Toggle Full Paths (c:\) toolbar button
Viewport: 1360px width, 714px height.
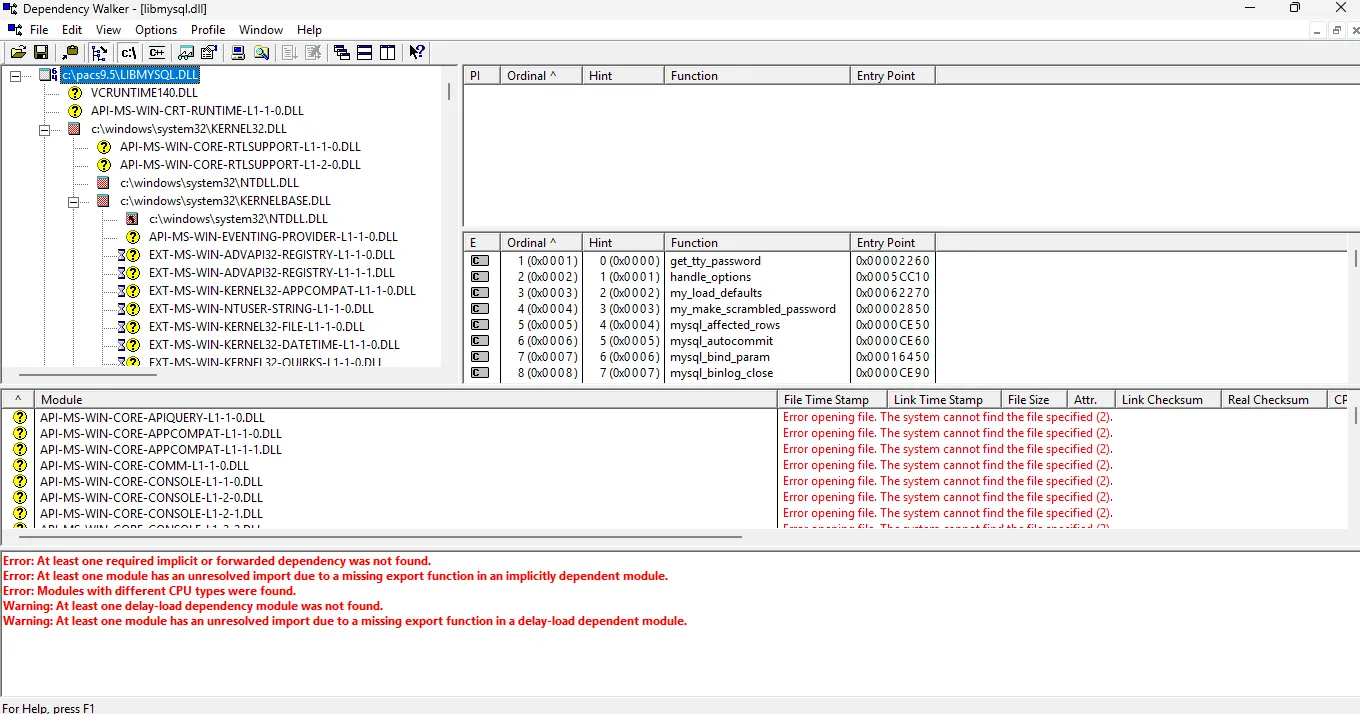point(128,53)
